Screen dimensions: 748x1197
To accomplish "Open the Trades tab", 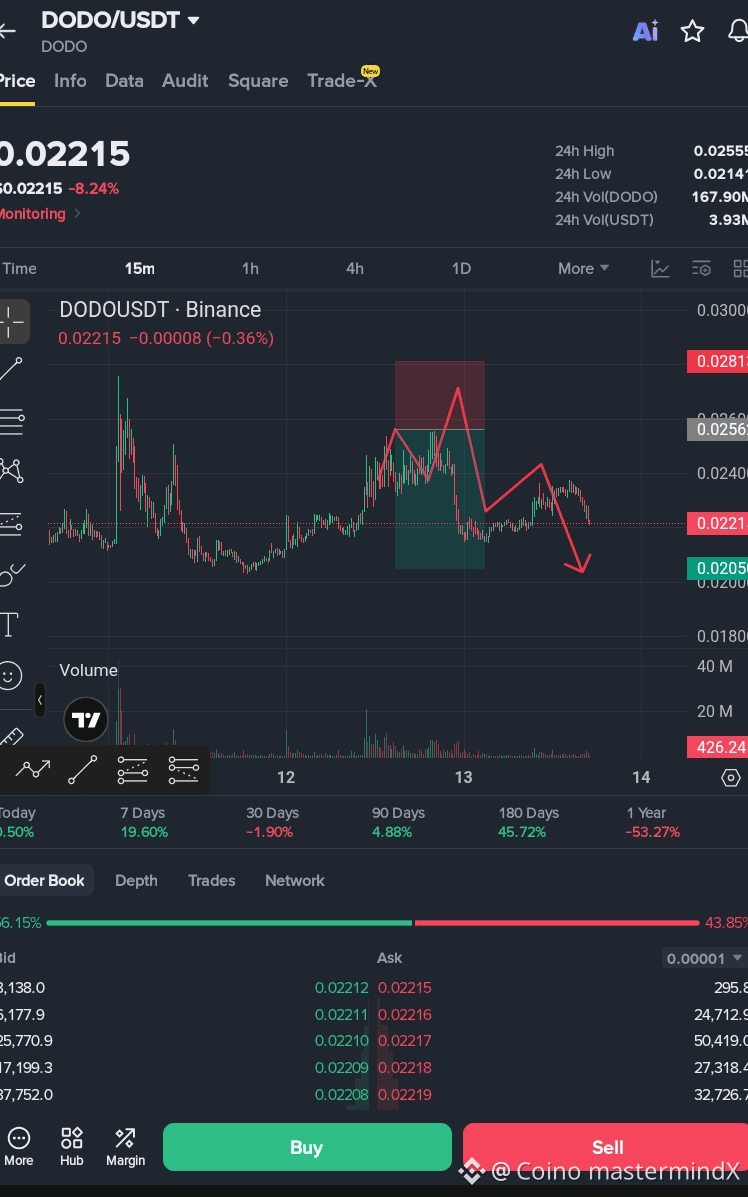I will 211,880.
